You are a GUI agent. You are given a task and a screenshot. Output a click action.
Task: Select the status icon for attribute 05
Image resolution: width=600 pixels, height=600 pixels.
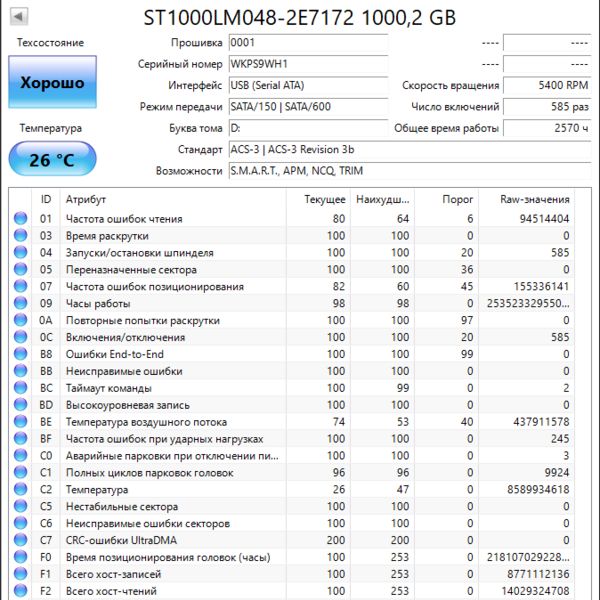(20, 269)
